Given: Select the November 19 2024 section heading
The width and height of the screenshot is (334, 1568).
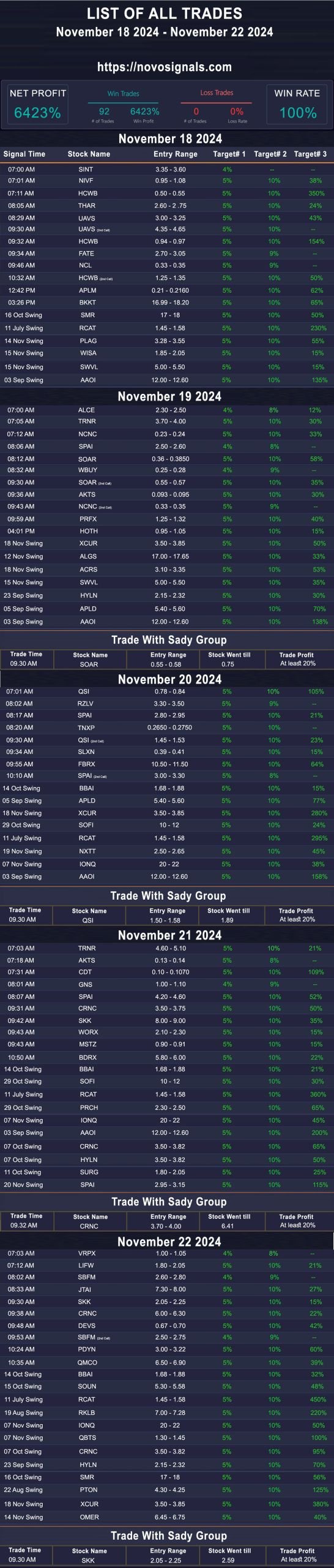Looking at the screenshot, I should click(x=169, y=397).
